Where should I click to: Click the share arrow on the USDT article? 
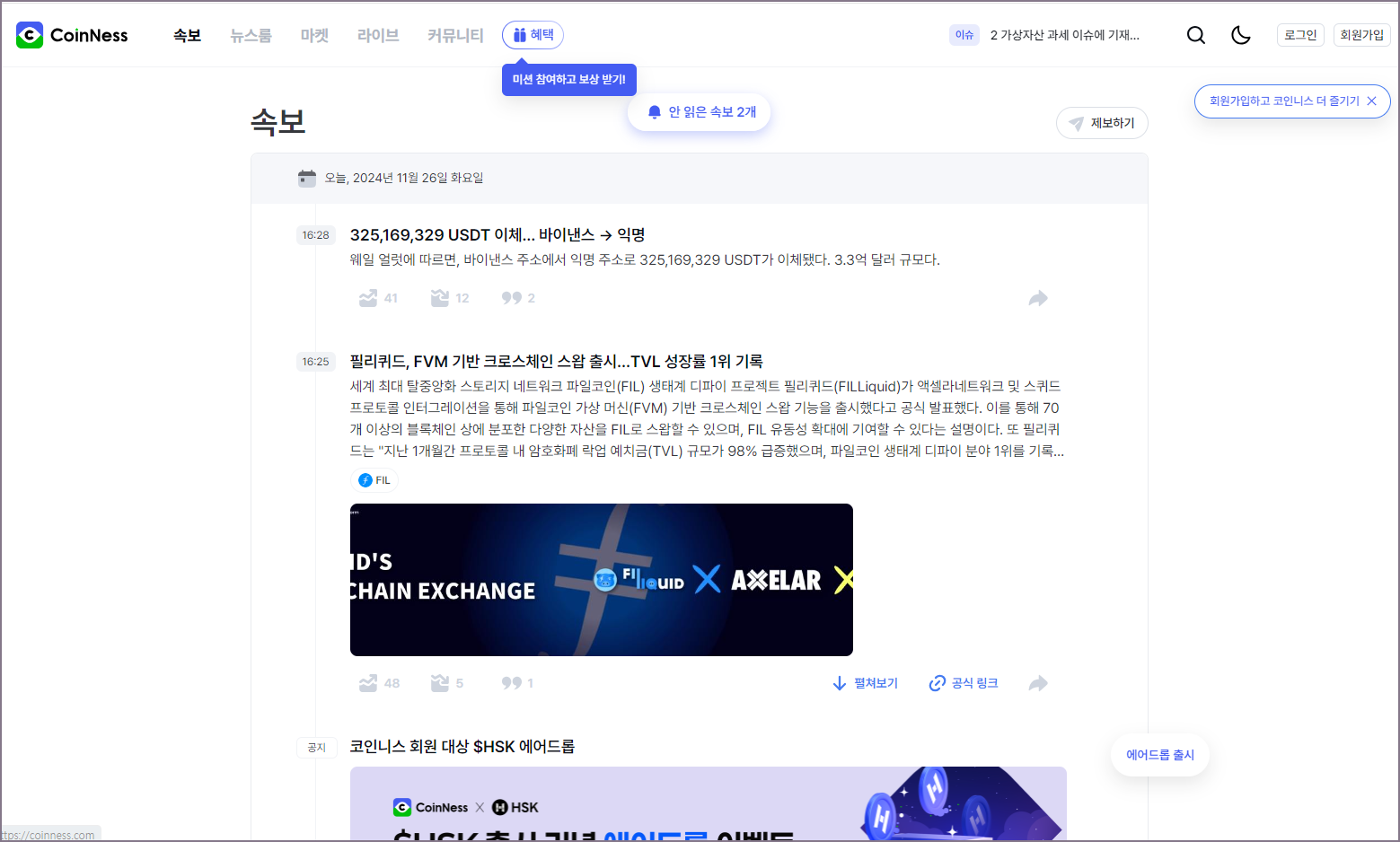click(x=1038, y=297)
